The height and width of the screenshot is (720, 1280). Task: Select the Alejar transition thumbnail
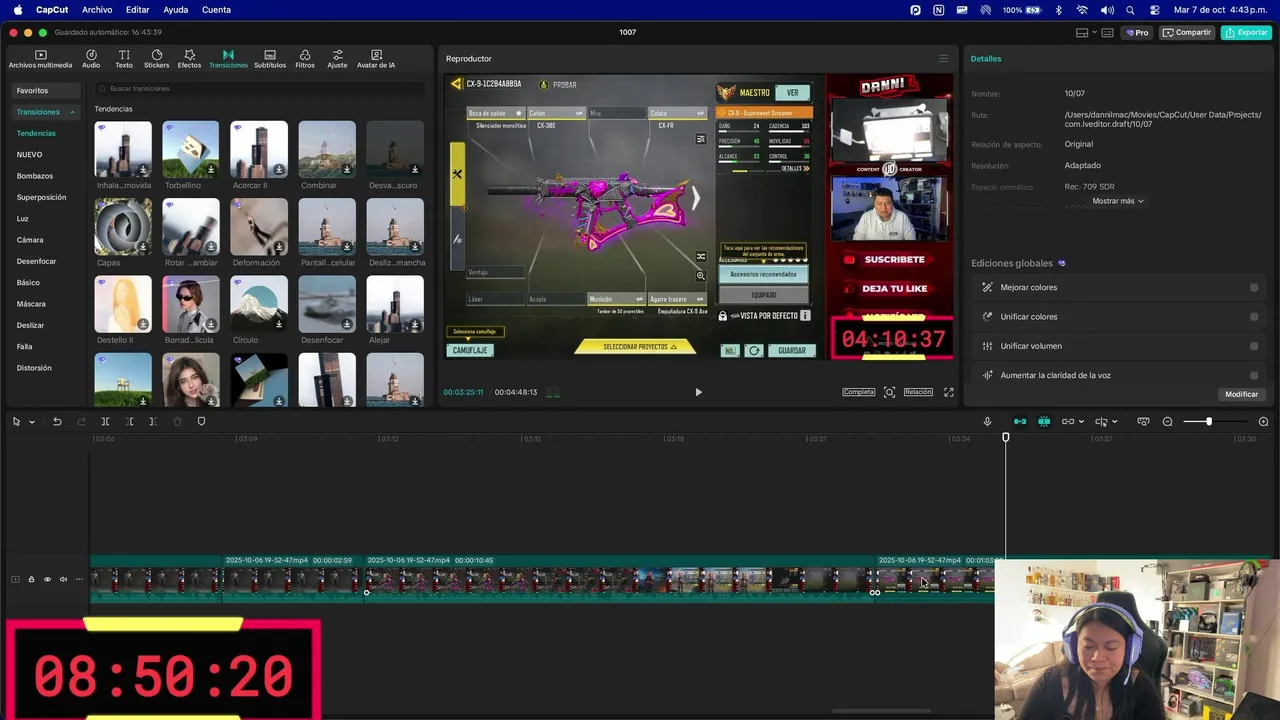395,304
